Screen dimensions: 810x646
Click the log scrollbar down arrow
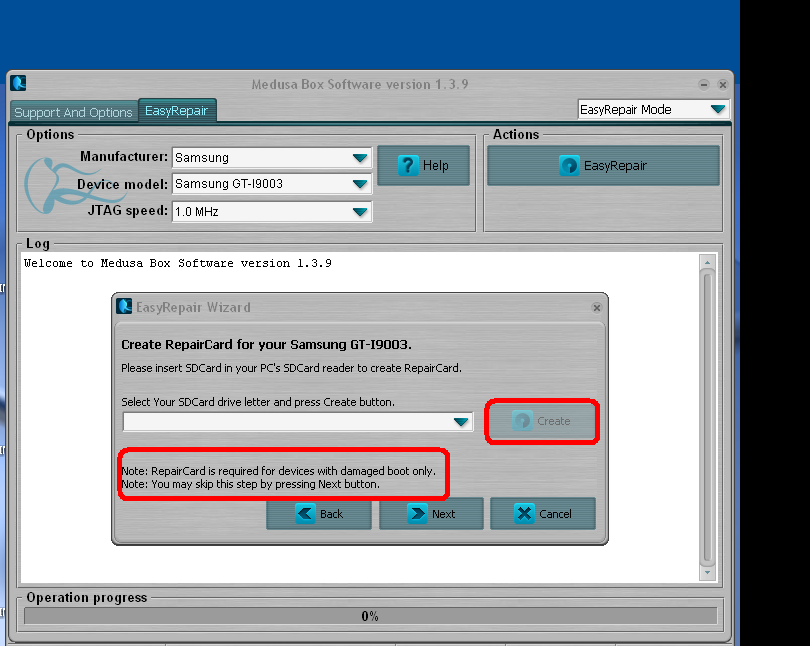point(708,572)
